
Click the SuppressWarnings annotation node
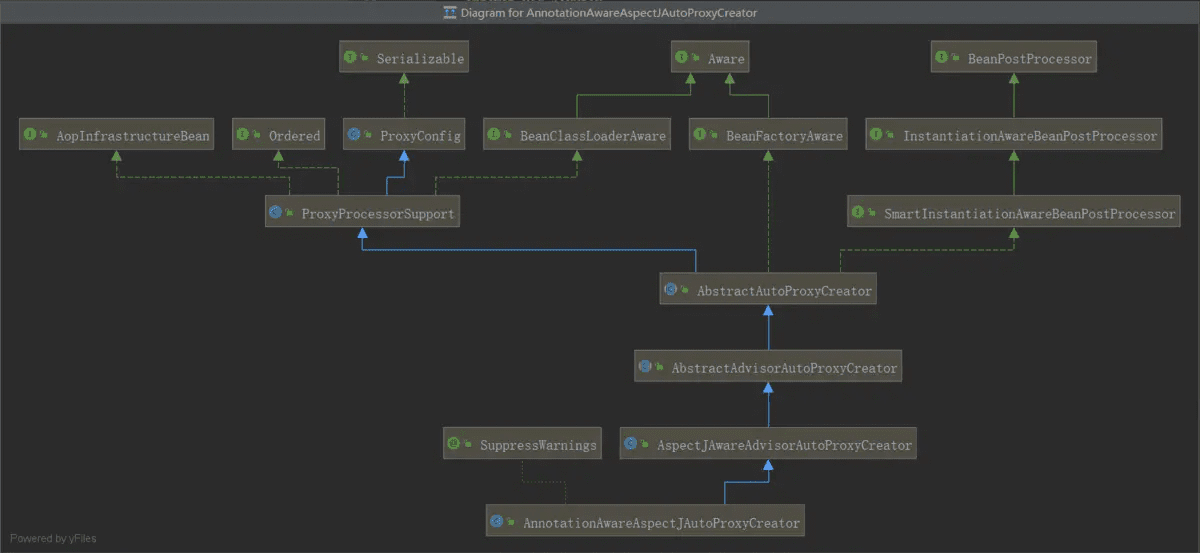(523, 444)
